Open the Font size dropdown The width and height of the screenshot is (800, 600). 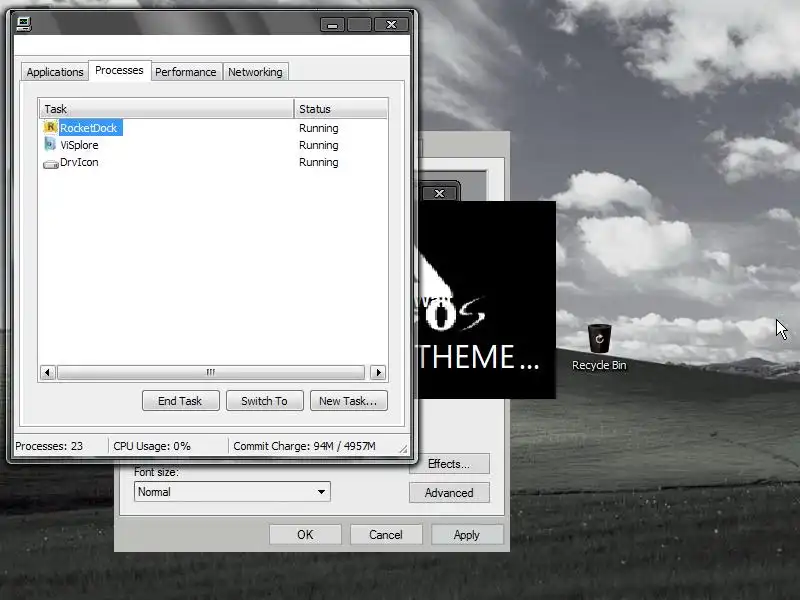coord(232,492)
